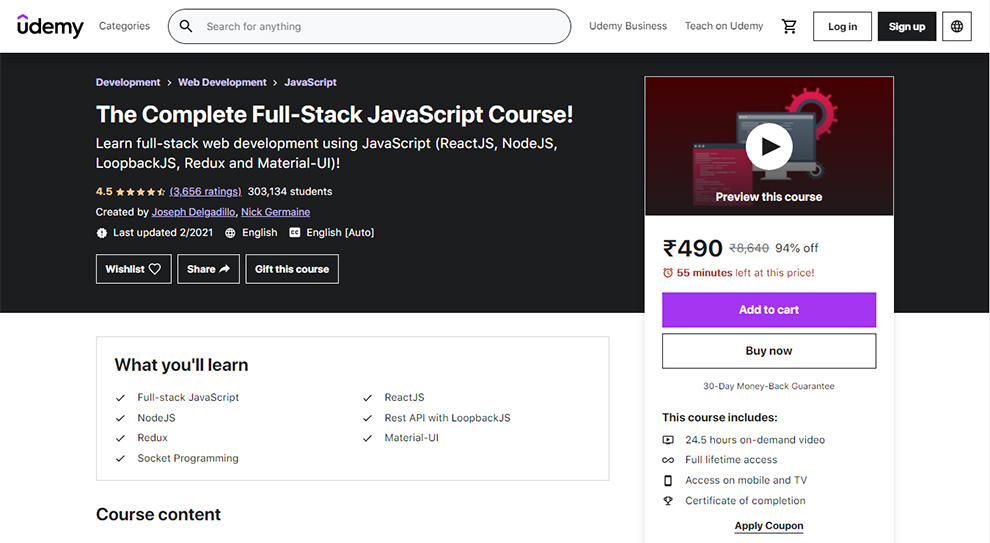Click the checkmark beside Full-stack JavaScript
This screenshot has width=990, height=543.
(x=120, y=398)
